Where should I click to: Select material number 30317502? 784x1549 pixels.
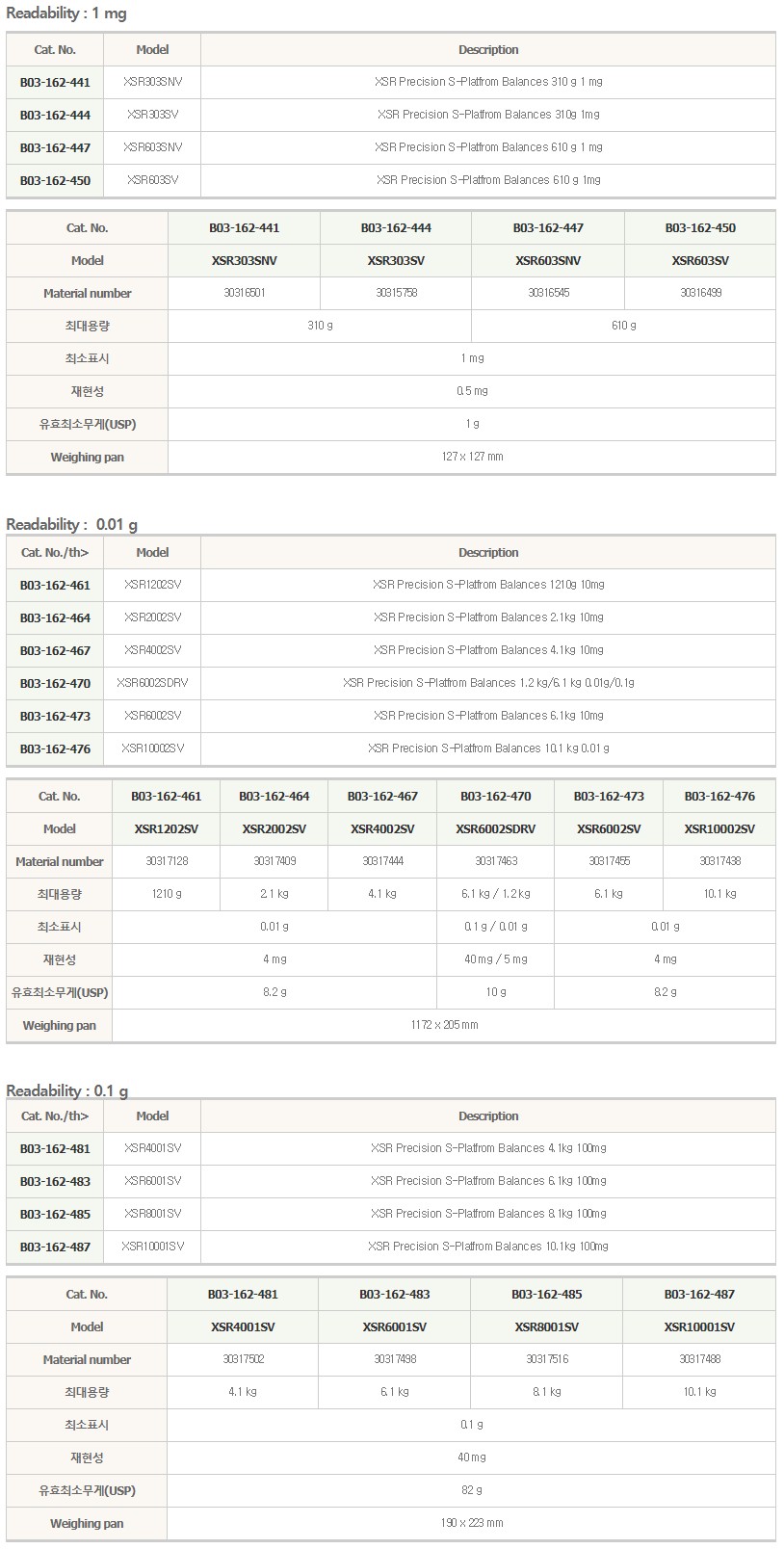pyautogui.click(x=243, y=1359)
